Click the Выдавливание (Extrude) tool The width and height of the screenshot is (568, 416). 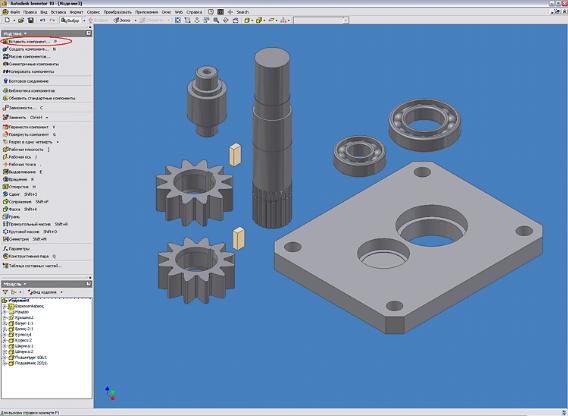pyautogui.click(x=22, y=172)
